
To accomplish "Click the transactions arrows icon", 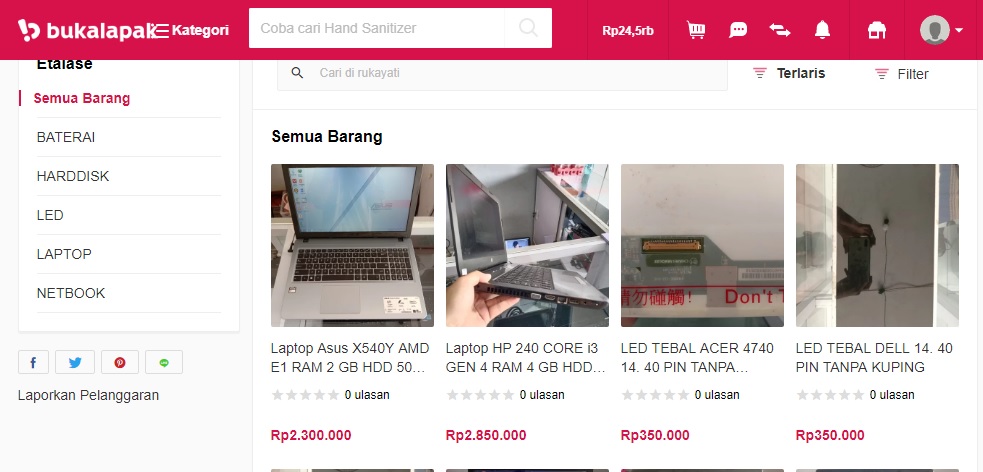I will (x=780, y=29).
